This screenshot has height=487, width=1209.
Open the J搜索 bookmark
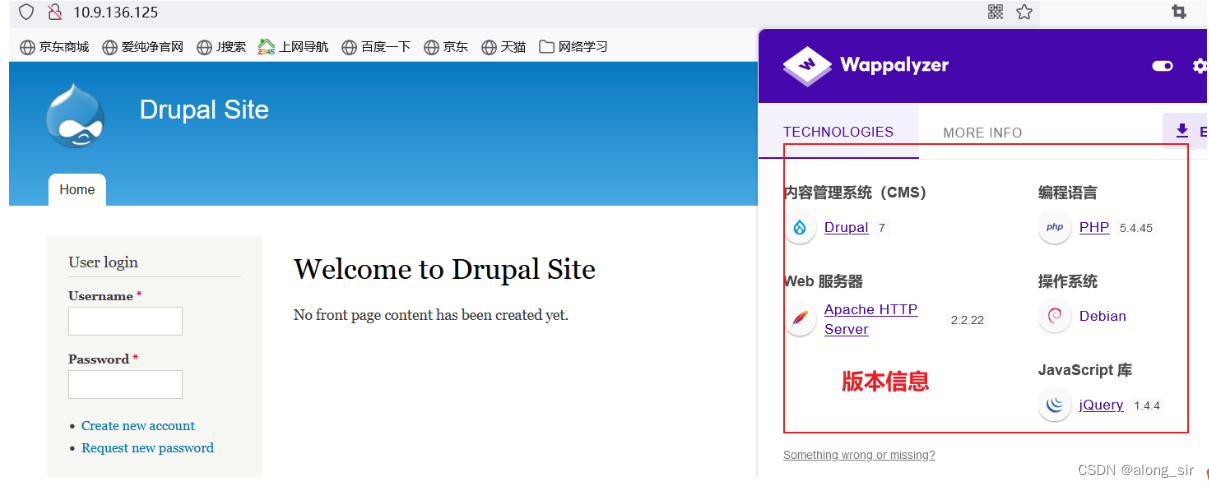(x=221, y=47)
